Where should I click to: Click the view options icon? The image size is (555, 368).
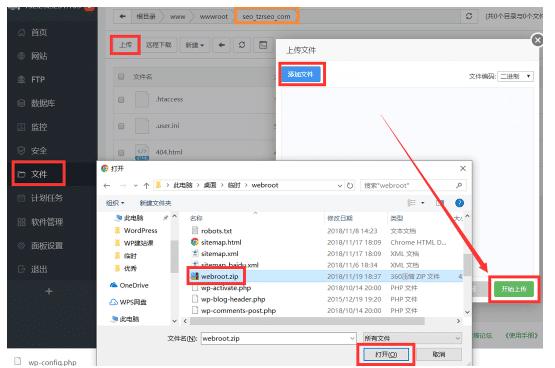[411, 203]
